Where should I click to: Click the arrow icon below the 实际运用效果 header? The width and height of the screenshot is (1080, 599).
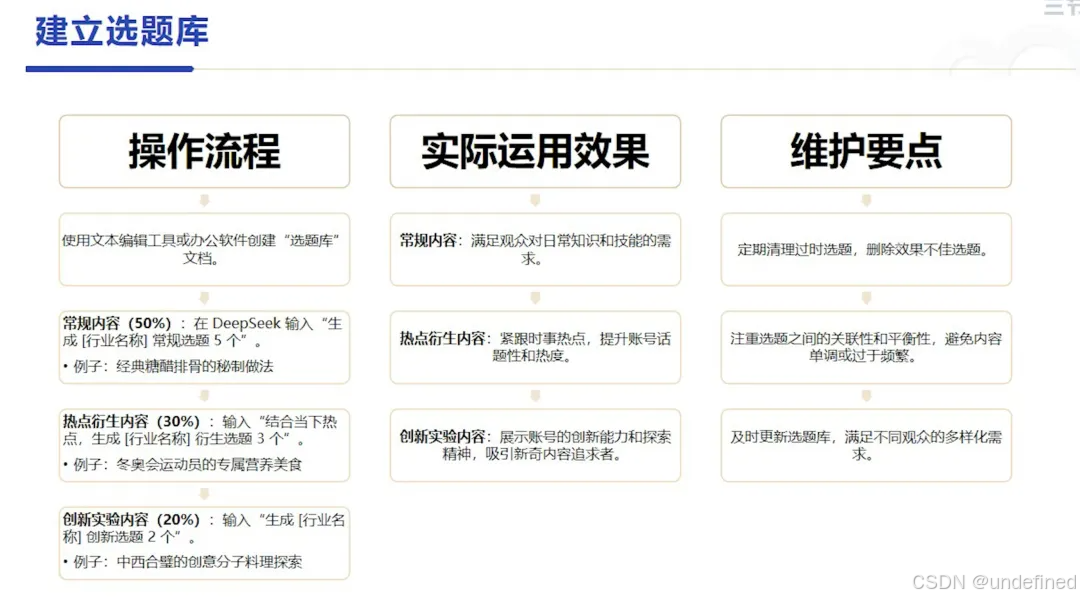point(535,199)
